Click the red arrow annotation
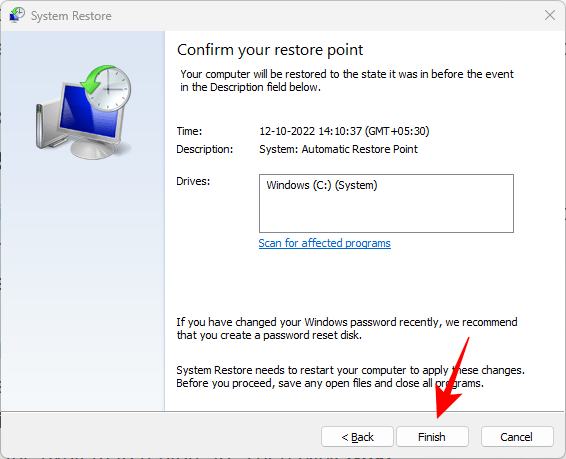Screen dimensions: 566x459 pyautogui.click(x=452, y=378)
